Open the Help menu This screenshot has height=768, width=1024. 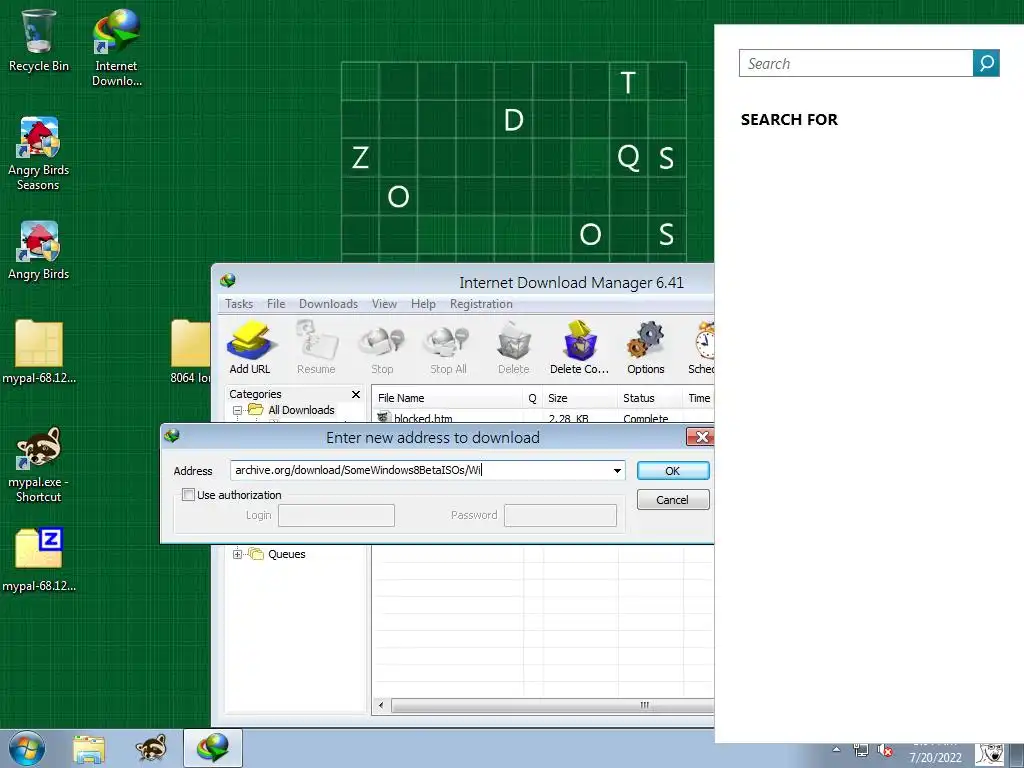tap(423, 304)
